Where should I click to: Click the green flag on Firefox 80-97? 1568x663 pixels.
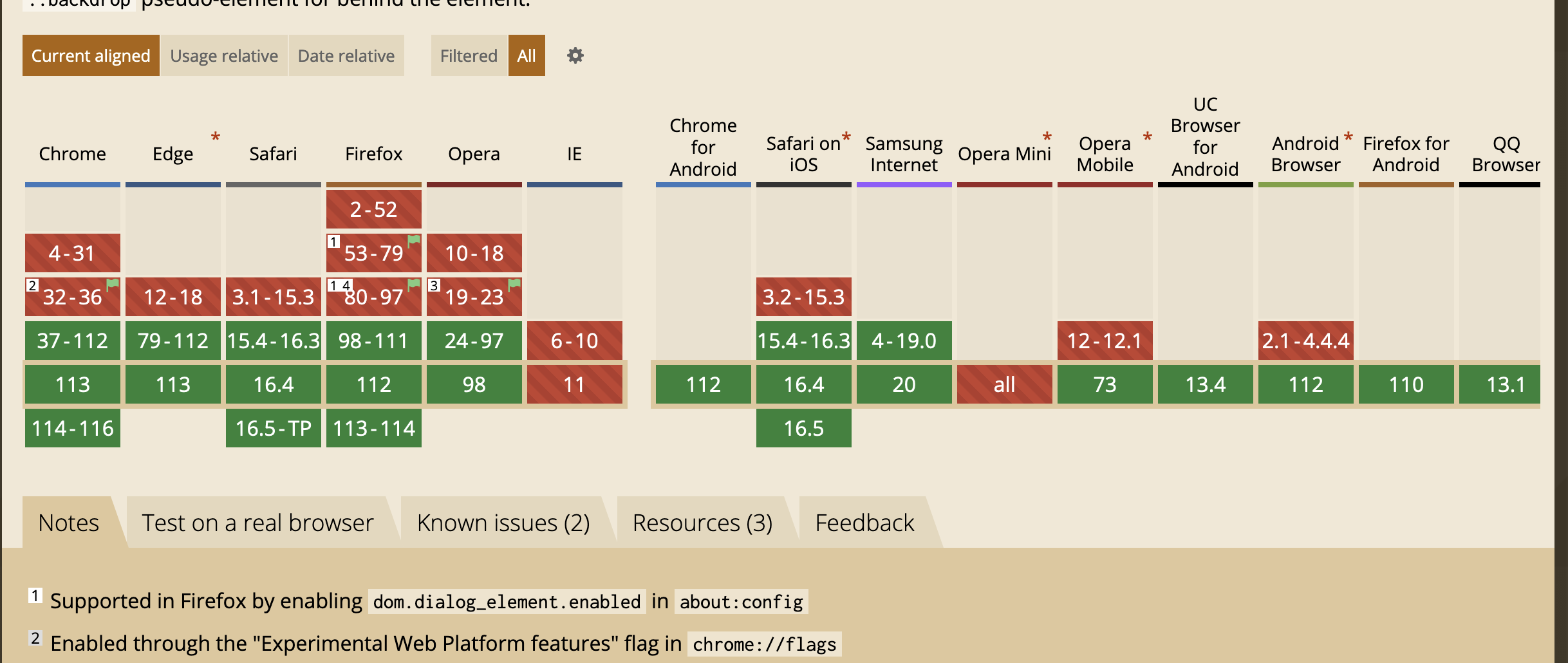pos(414,285)
